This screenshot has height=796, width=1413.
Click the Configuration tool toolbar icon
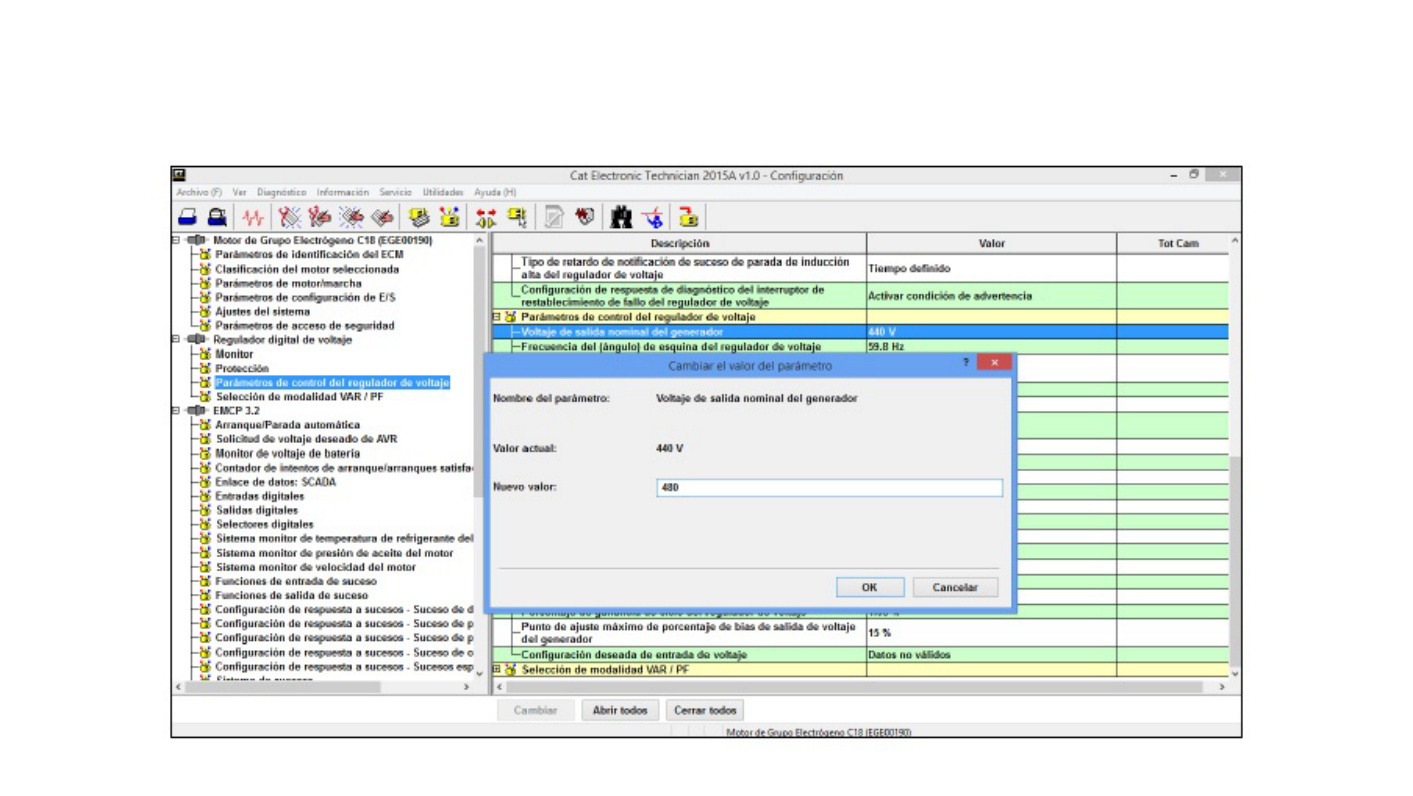tap(450, 217)
